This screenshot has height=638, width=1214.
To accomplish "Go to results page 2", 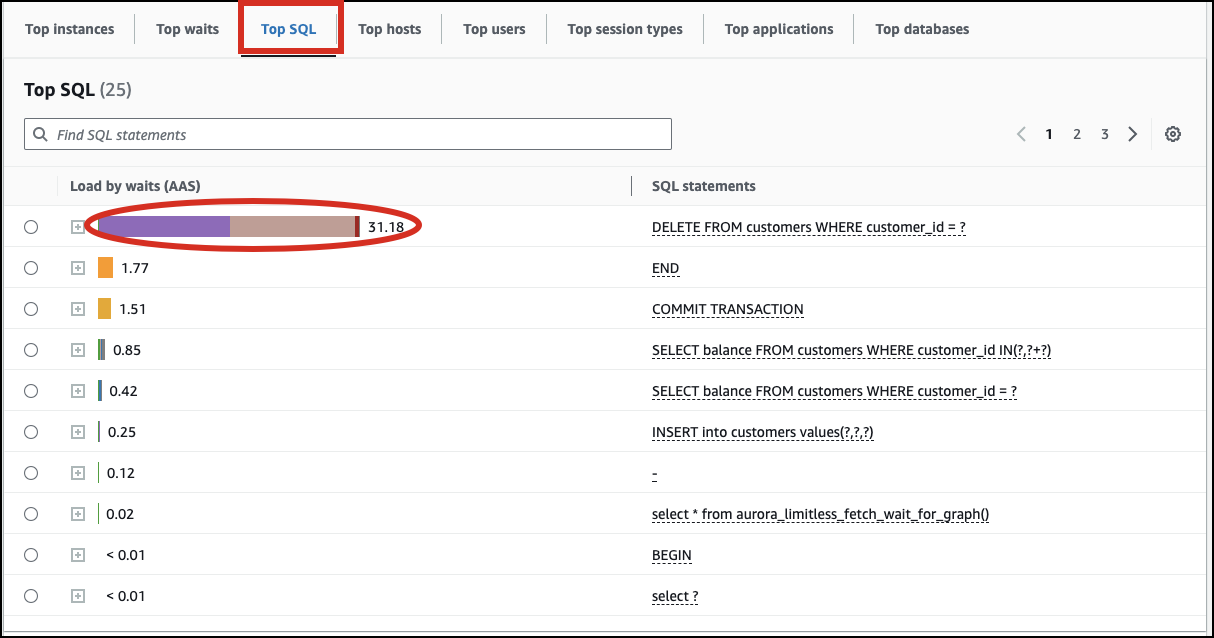I will pos(1077,133).
